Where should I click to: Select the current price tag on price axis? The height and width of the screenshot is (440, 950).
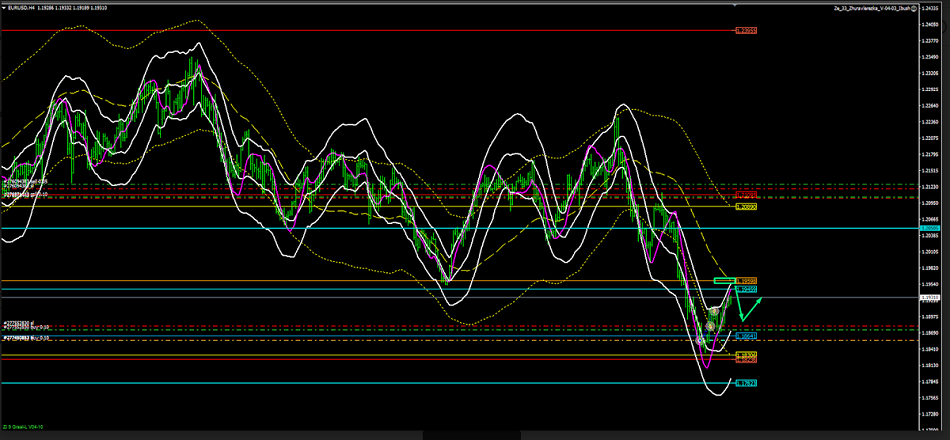[x=930, y=298]
